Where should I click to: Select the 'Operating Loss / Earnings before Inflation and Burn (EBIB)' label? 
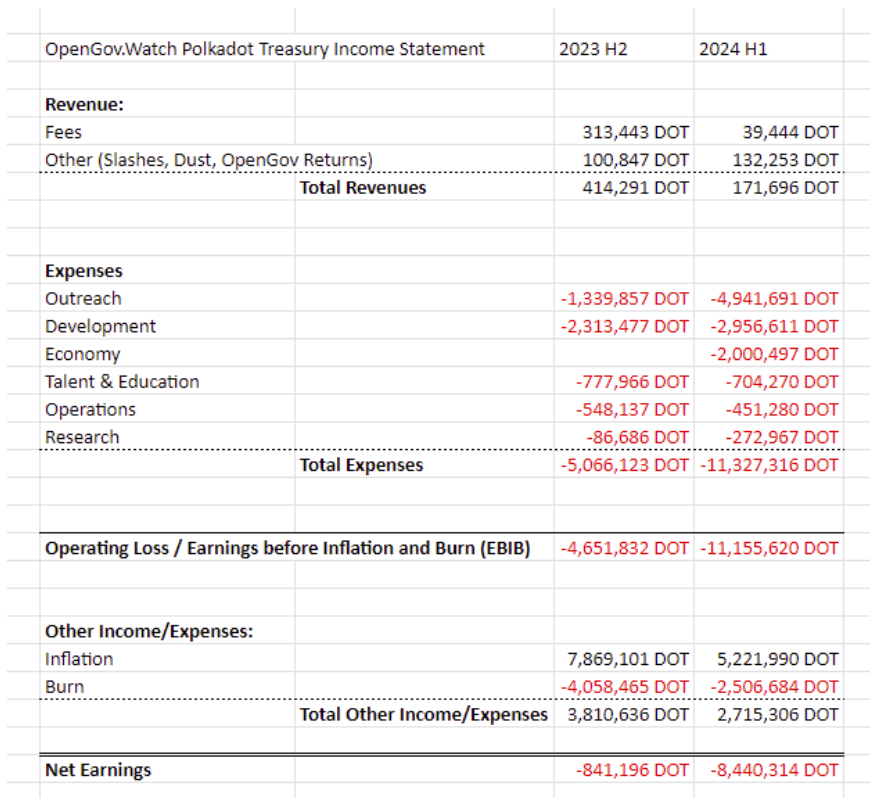pyautogui.click(x=287, y=548)
